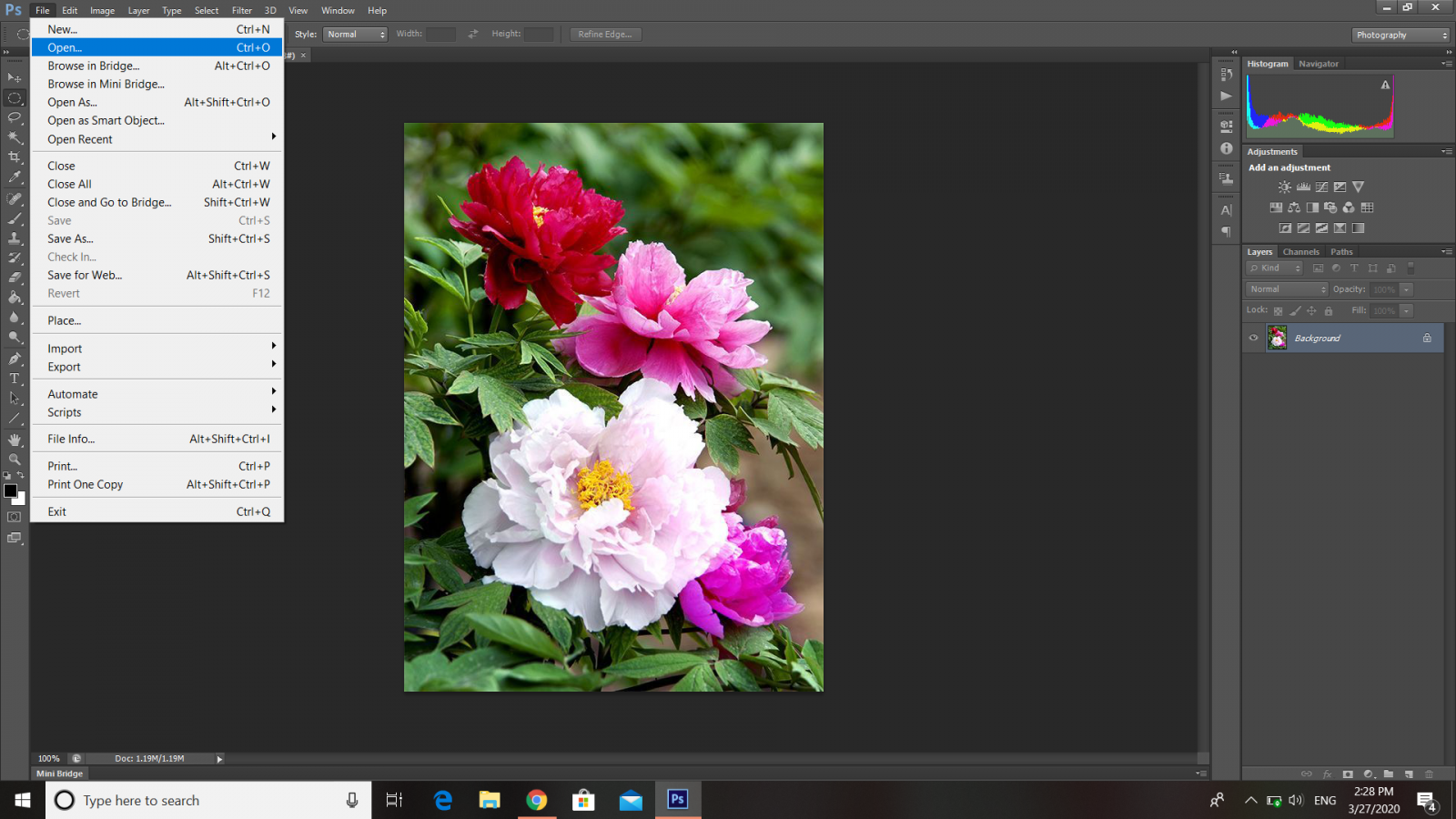Switch to the Channels tab
Viewport: 1456px width, 819px height.
[x=1300, y=252]
